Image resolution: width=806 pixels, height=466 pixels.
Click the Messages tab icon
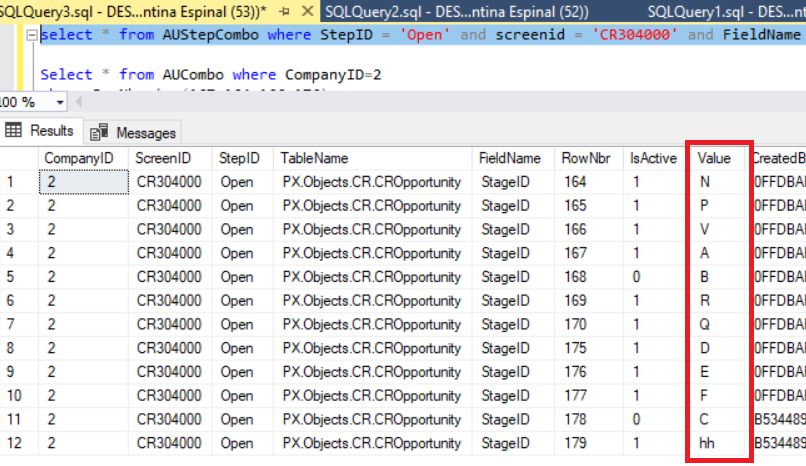[99, 132]
